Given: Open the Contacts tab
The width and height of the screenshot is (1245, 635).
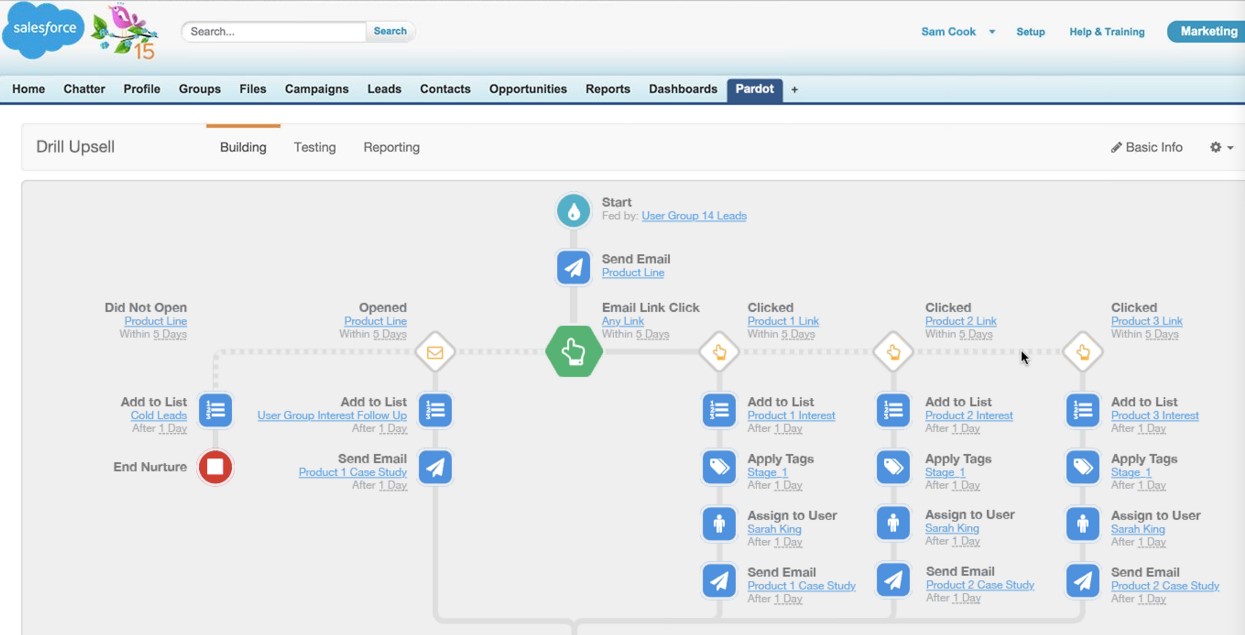Looking at the screenshot, I should click(445, 89).
